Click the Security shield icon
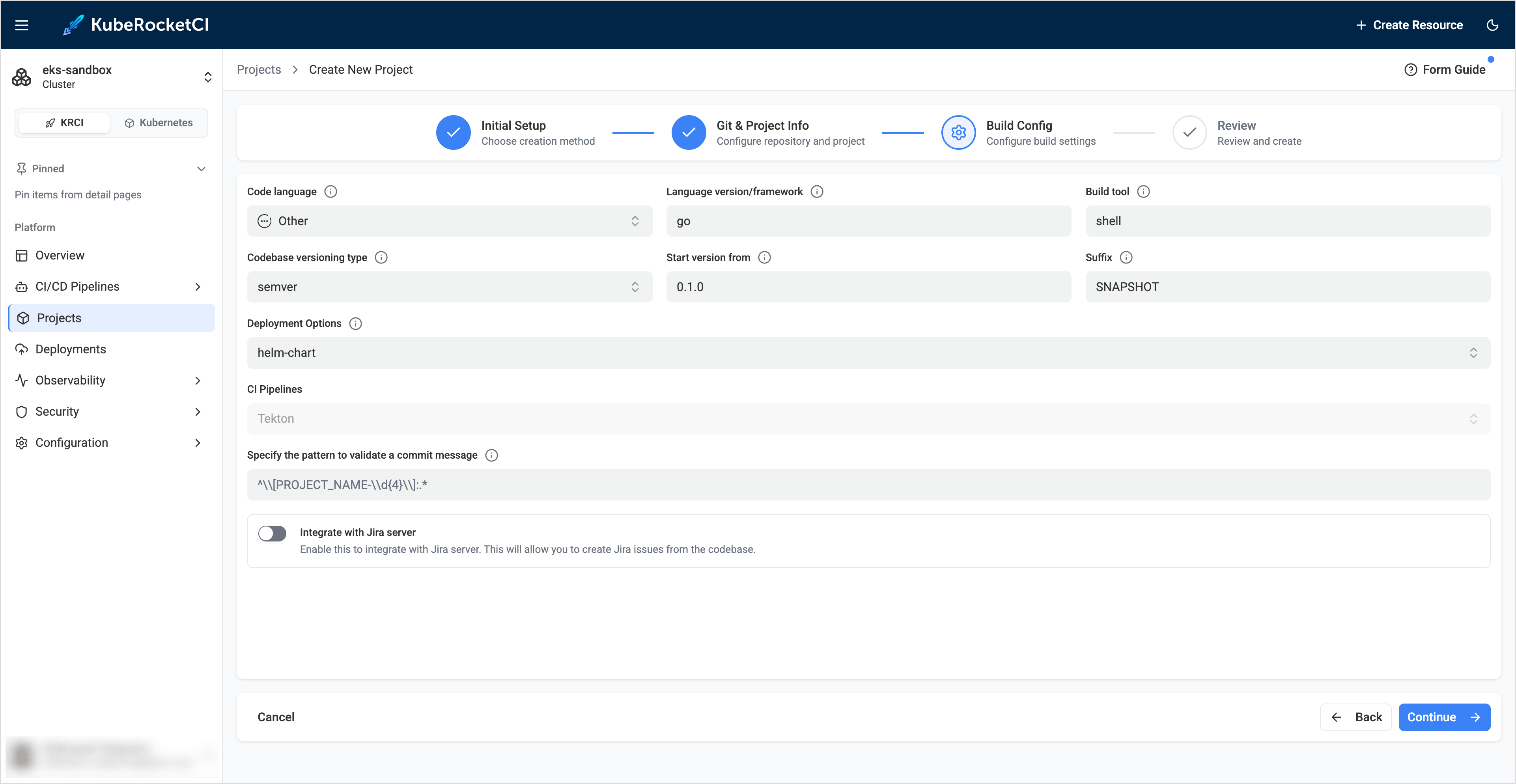The width and height of the screenshot is (1516, 784). 22,411
